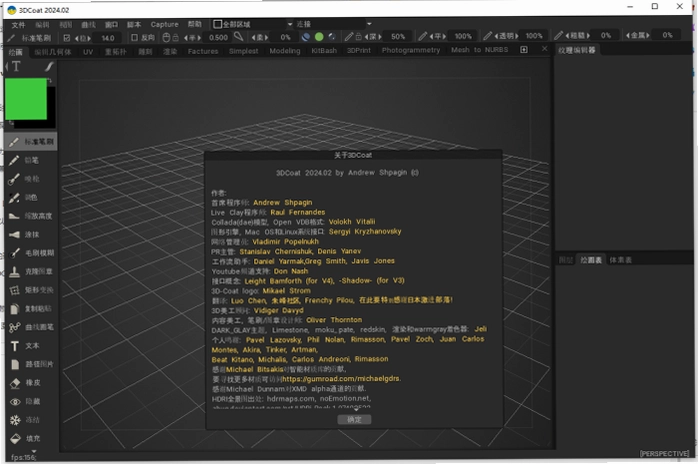
Task: Close the workspace tabs with the X
Action: coord(544,49)
